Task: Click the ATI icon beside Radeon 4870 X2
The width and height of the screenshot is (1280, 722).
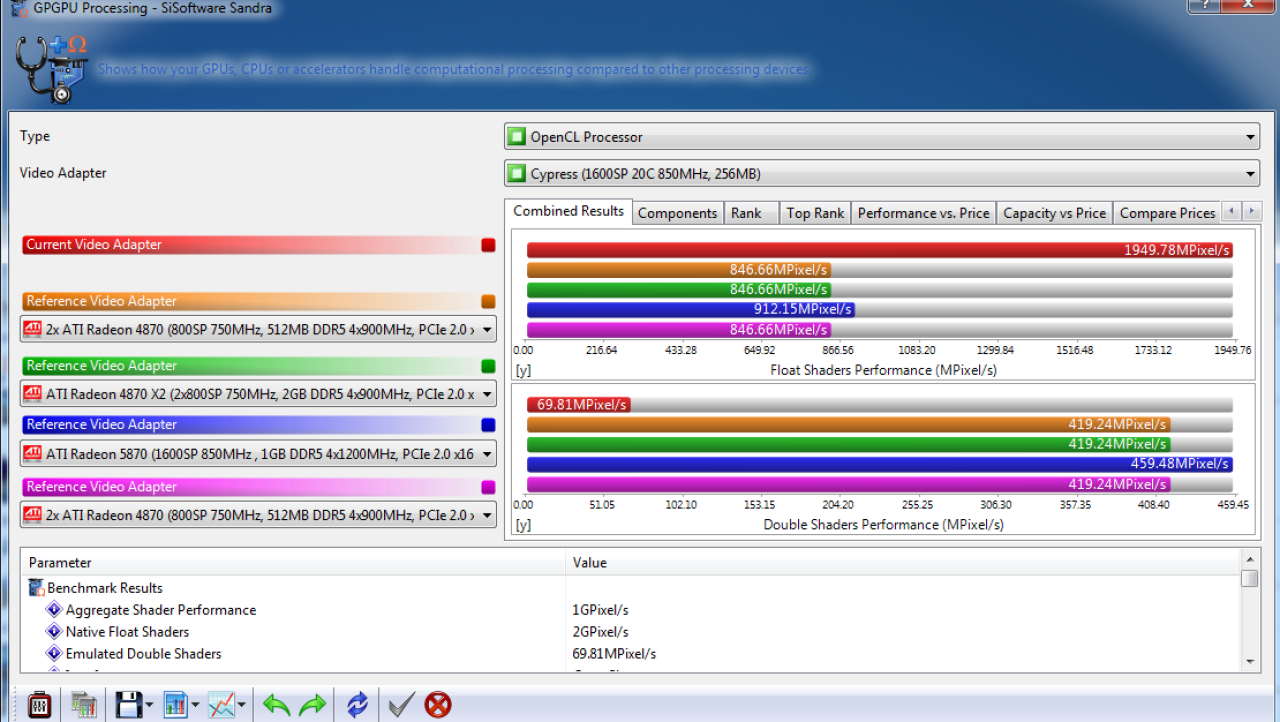Action: [32, 393]
